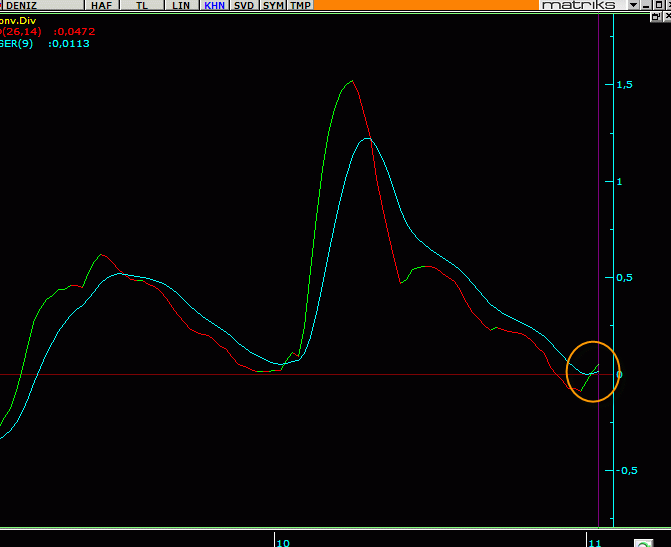This screenshot has width=671, height=547.
Task: Click the 10 date marker on time axis
Action: (283, 543)
